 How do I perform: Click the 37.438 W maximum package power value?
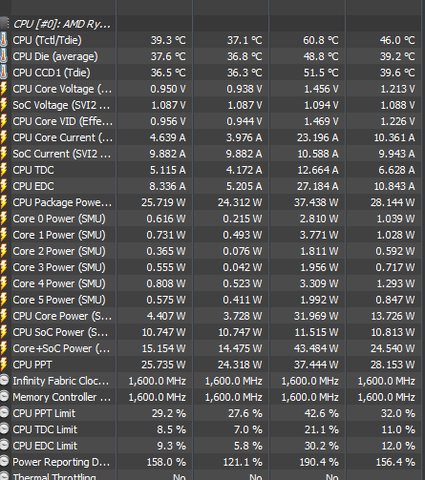pos(316,203)
